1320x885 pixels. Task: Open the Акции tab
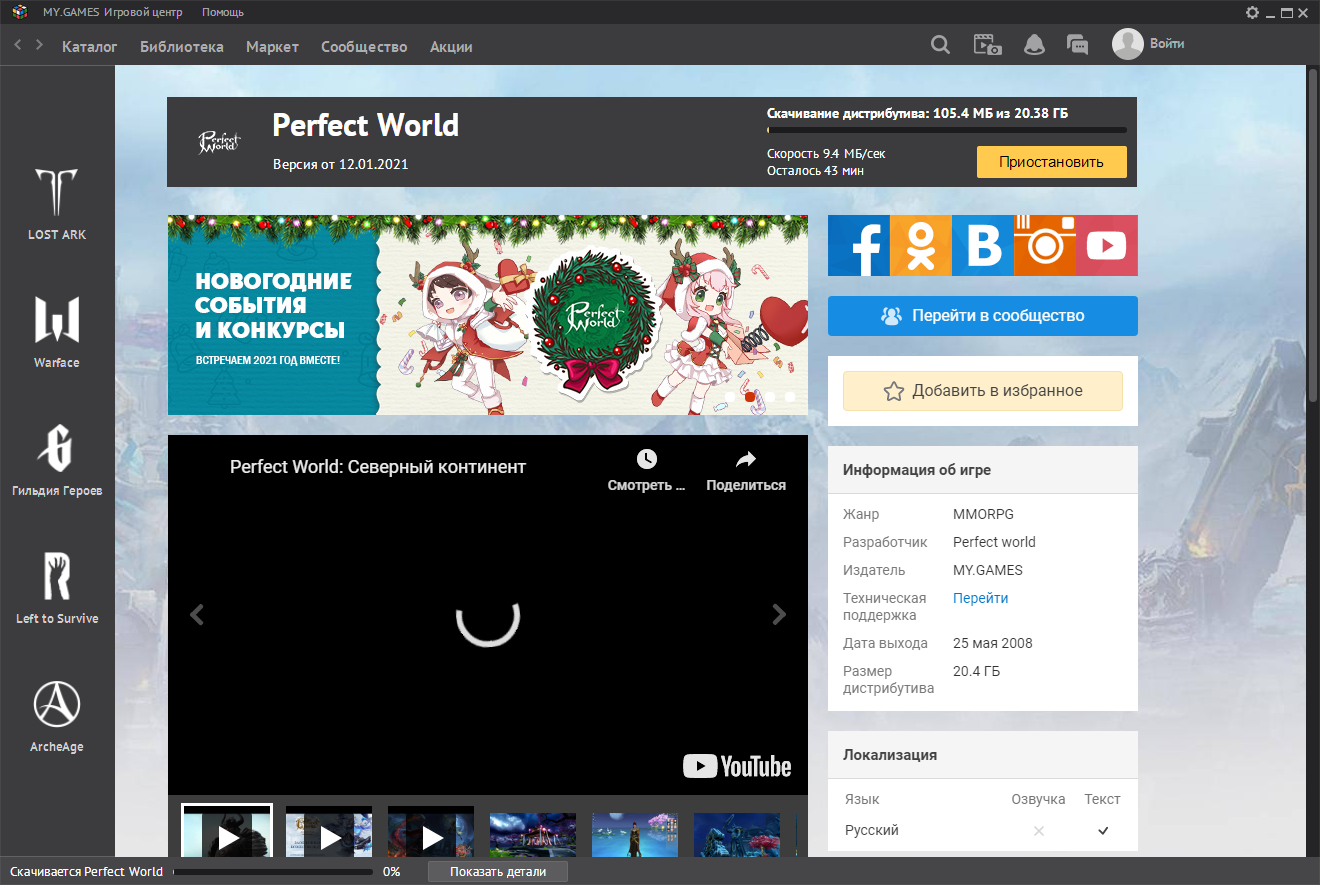coord(451,47)
